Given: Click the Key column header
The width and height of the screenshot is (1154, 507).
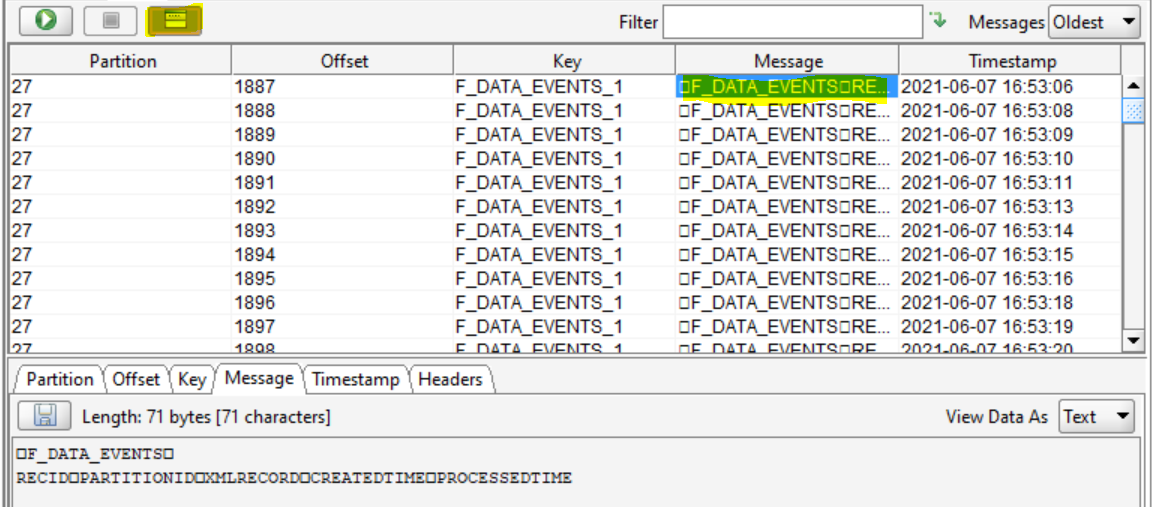Looking at the screenshot, I should click(x=564, y=61).
